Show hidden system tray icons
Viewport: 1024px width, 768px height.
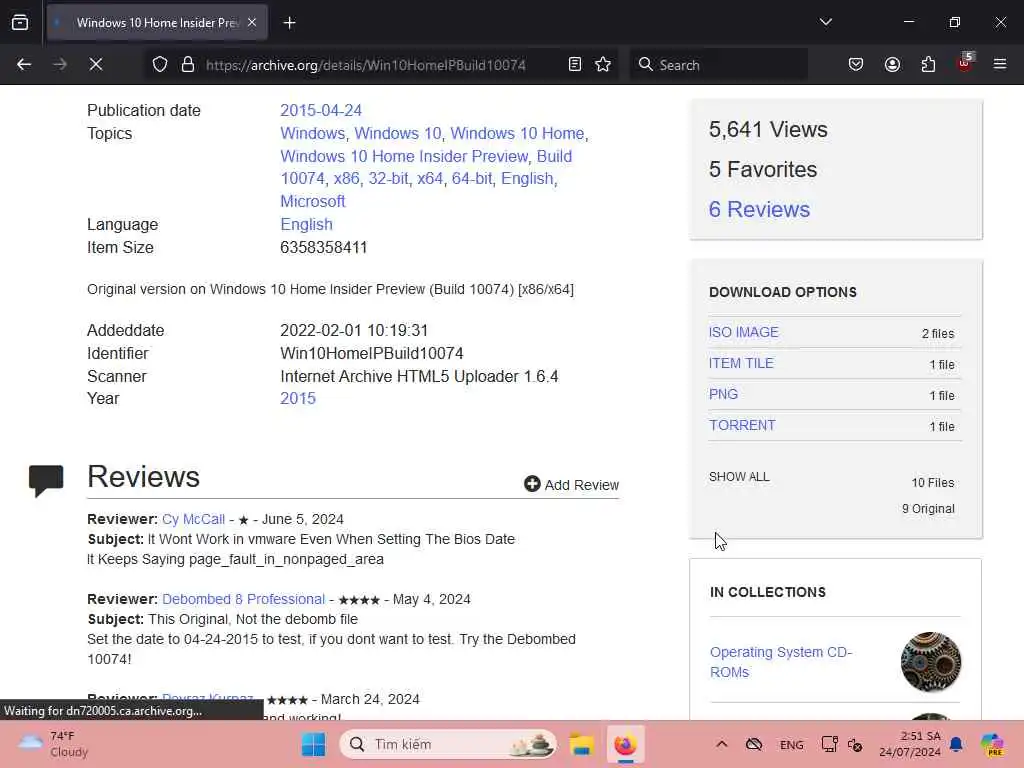point(722,744)
